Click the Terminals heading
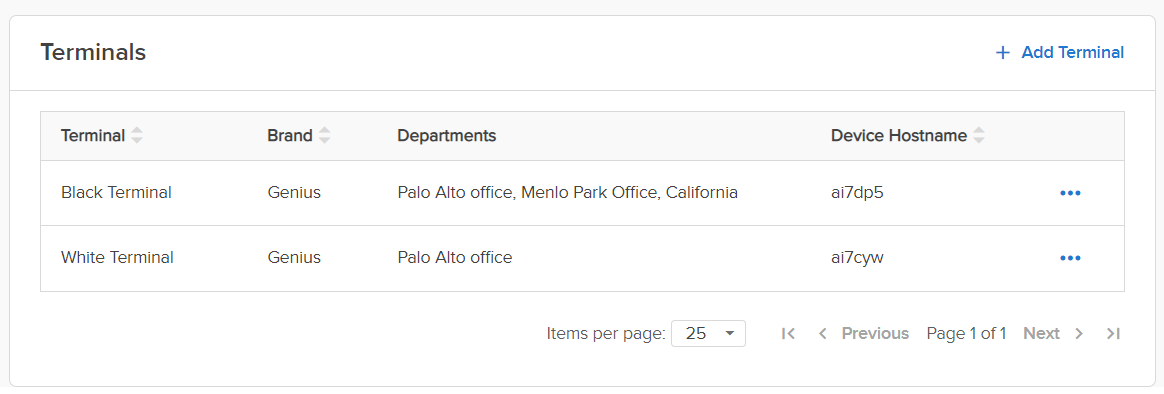 click(93, 53)
